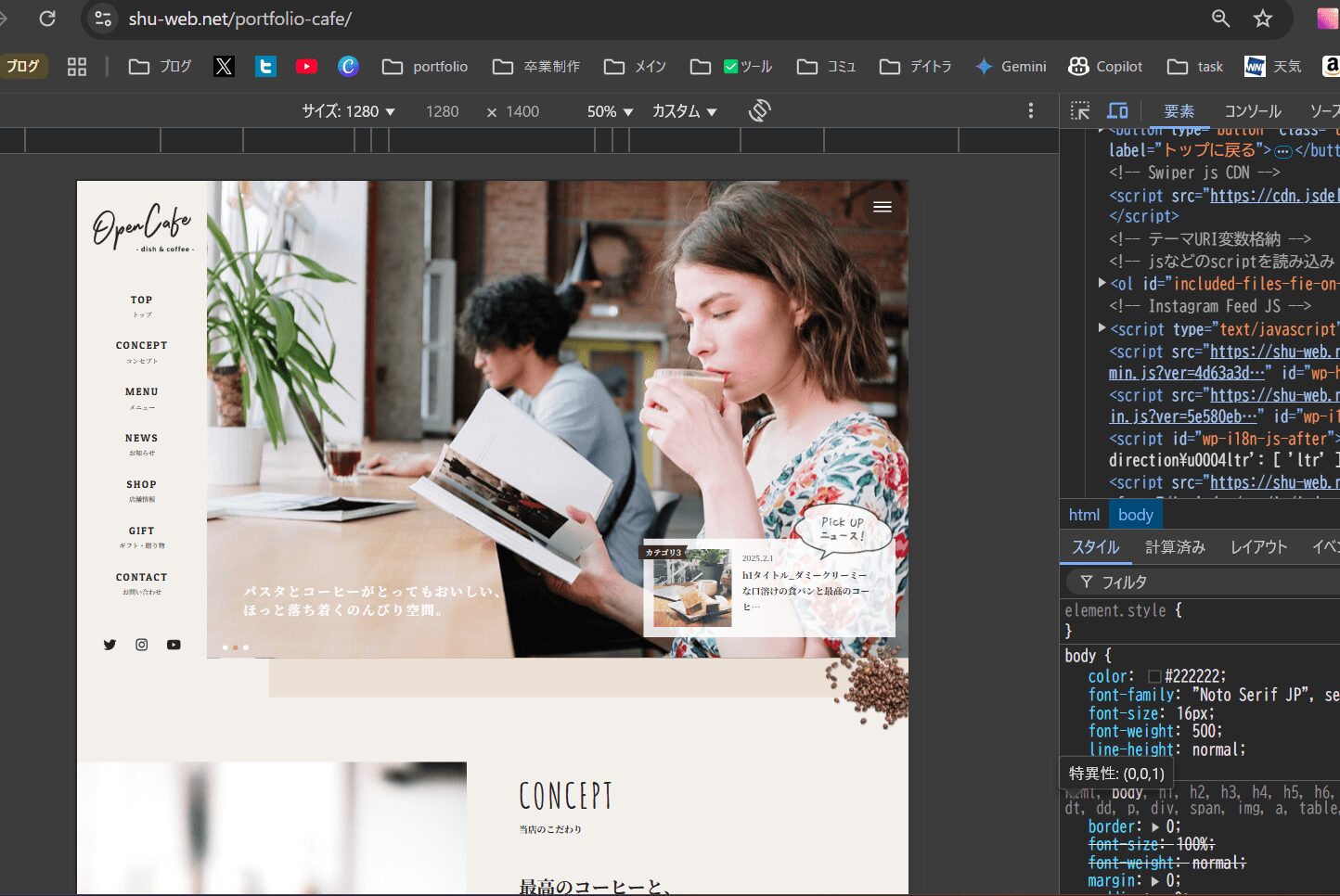Open the Canva 'C' bookmark icon

pyautogui.click(x=348, y=66)
